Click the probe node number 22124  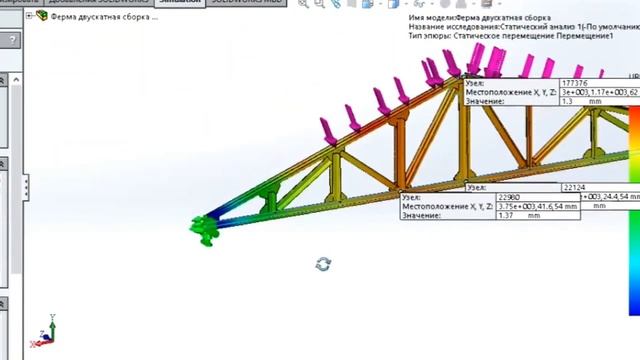point(574,188)
